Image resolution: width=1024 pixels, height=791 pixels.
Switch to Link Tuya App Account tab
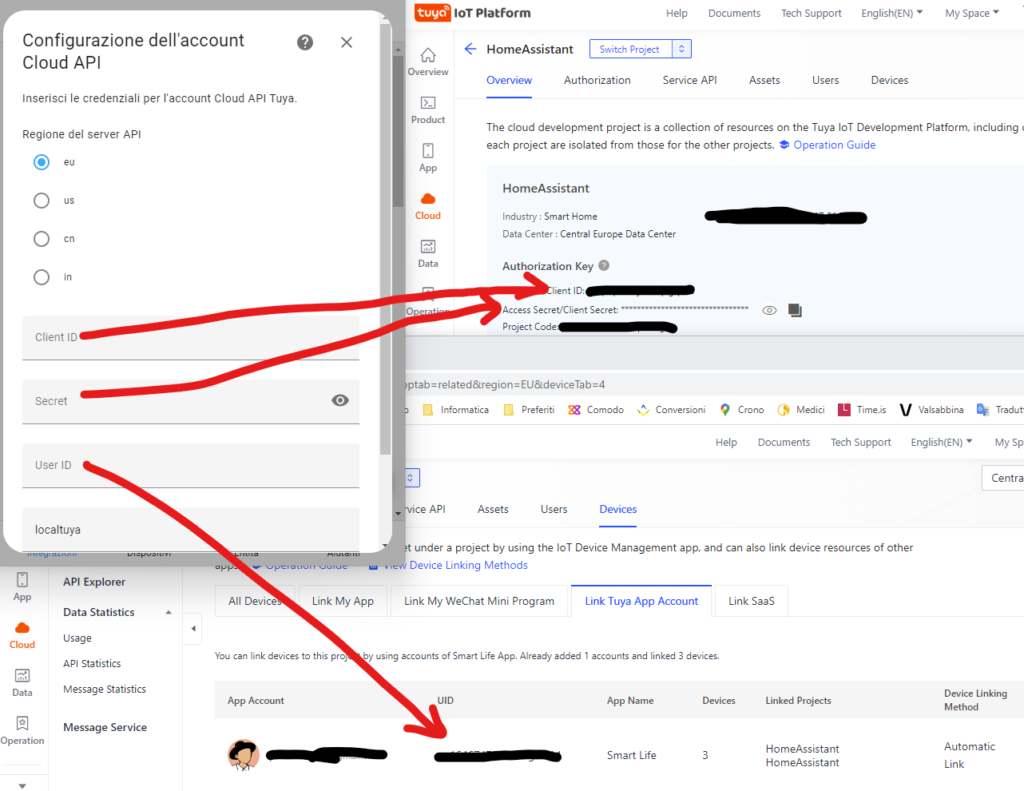click(641, 601)
